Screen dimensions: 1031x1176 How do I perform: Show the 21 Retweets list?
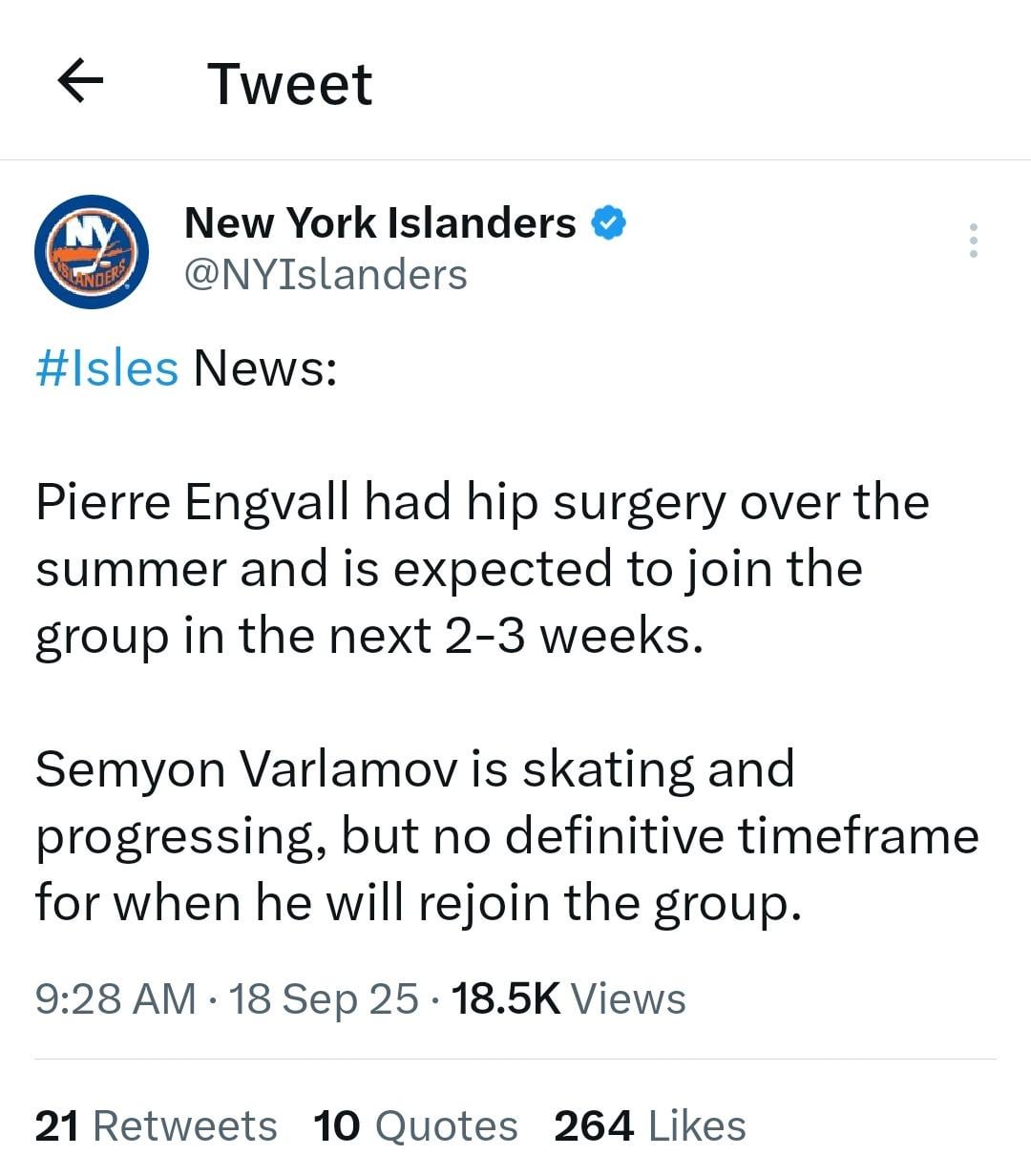point(156,1125)
